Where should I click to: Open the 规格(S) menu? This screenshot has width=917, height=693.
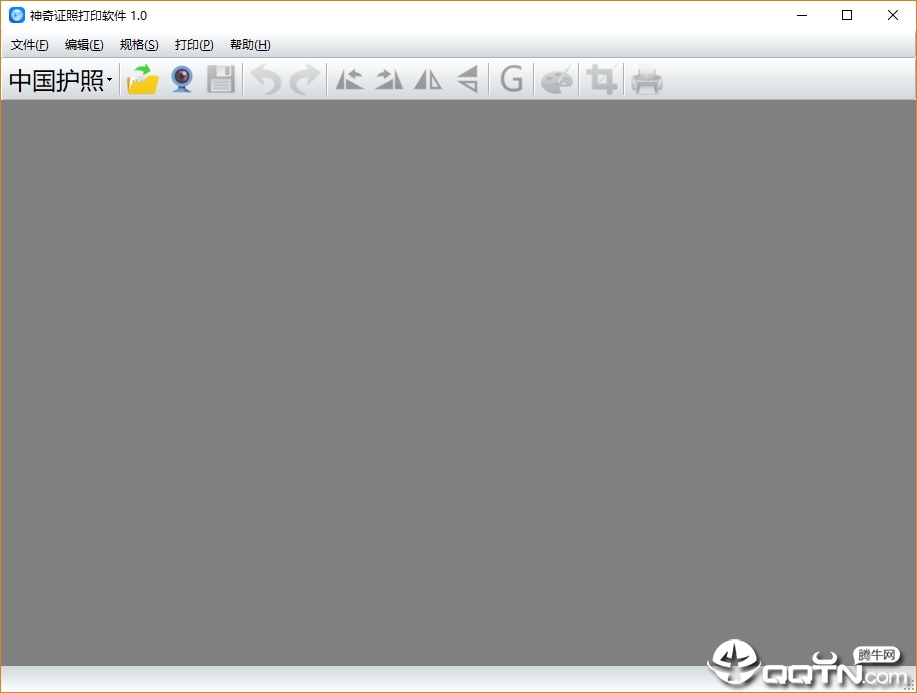139,45
